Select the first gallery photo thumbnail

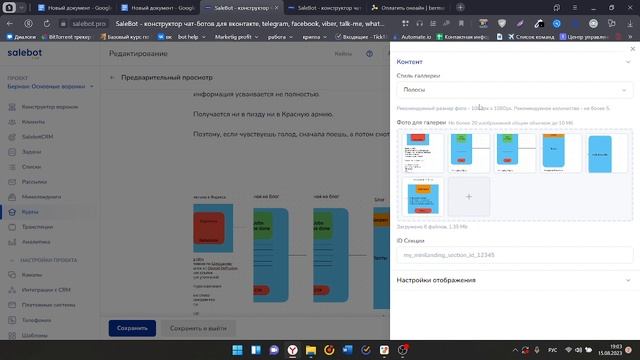pyautogui.click(x=422, y=153)
